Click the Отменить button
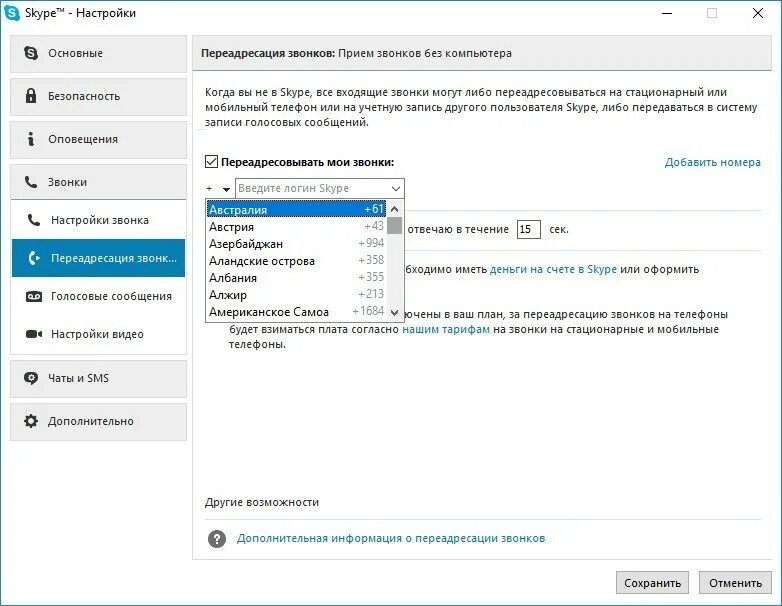 click(x=736, y=583)
